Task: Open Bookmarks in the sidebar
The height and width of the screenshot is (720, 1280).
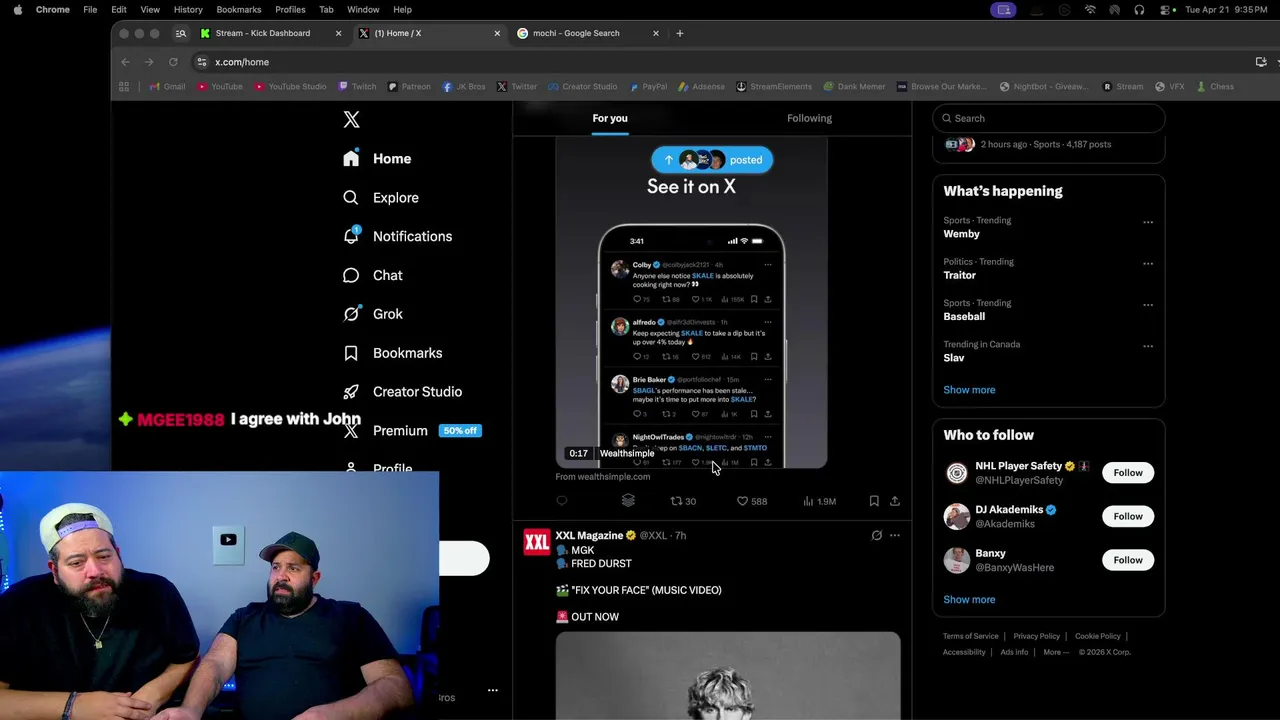Action: pyautogui.click(x=392, y=353)
